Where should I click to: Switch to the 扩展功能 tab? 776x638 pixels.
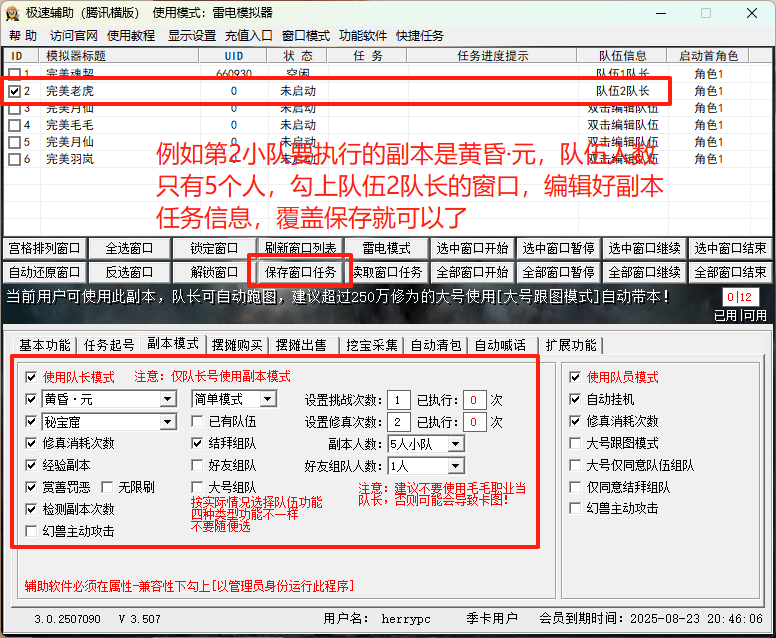(571, 345)
